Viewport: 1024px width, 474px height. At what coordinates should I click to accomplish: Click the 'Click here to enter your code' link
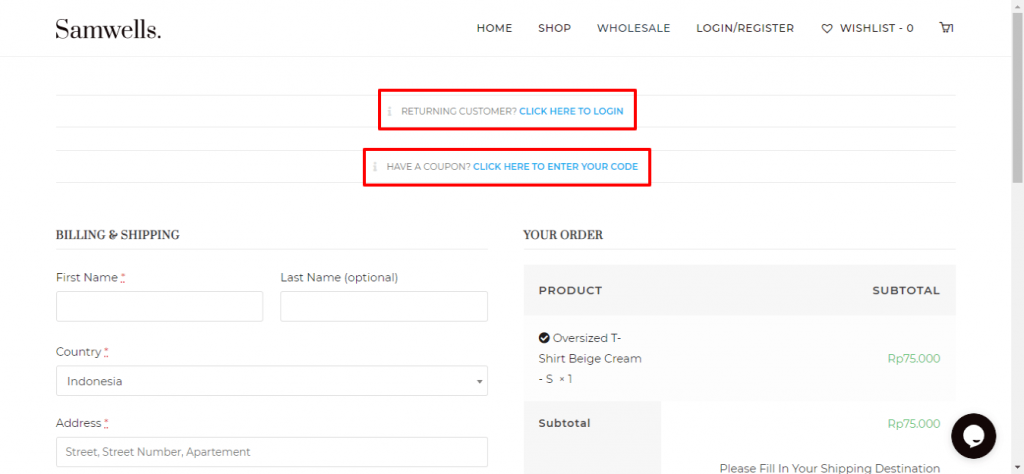pyautogui.click(x=555, y=166)
